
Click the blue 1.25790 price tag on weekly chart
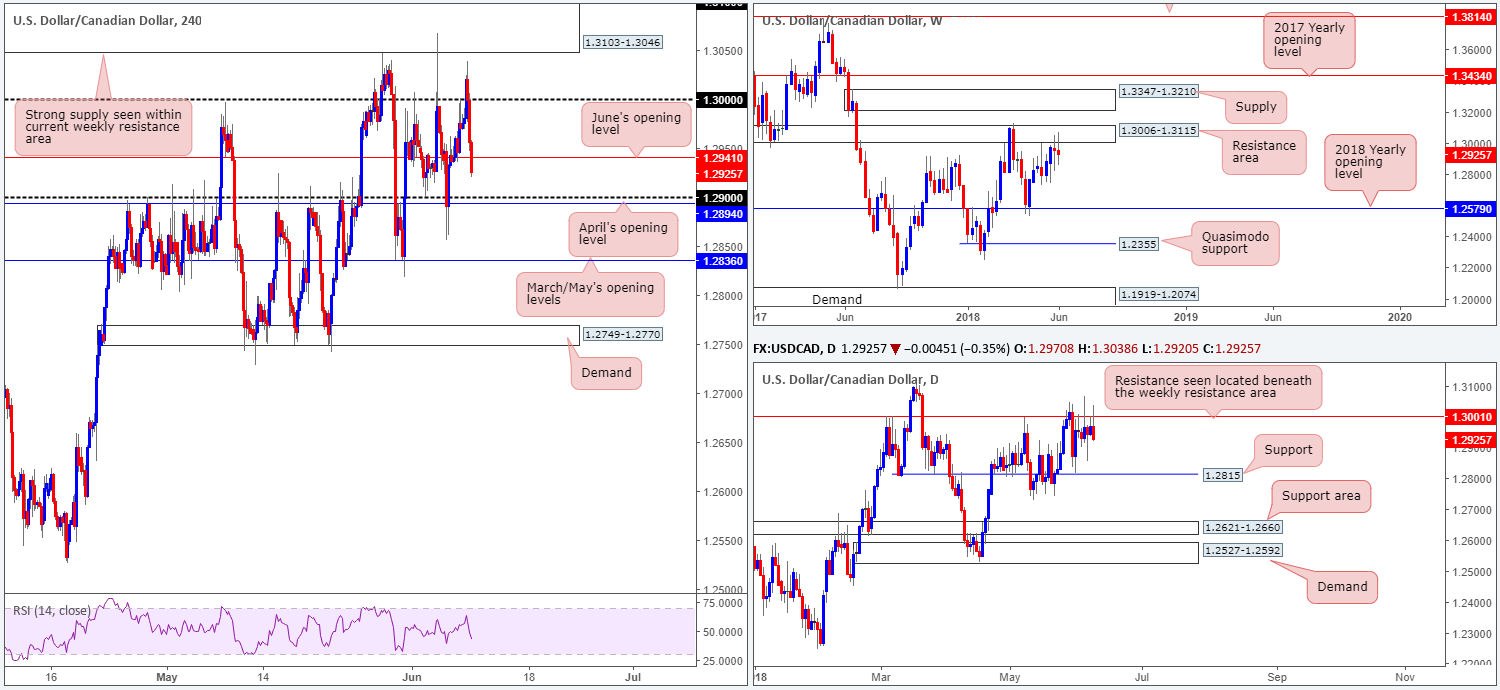pos(1473,209)
